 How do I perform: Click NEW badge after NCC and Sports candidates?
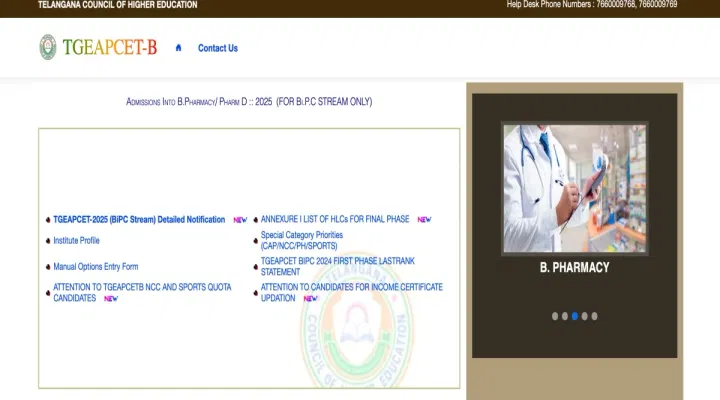click(x=111, y=298)
